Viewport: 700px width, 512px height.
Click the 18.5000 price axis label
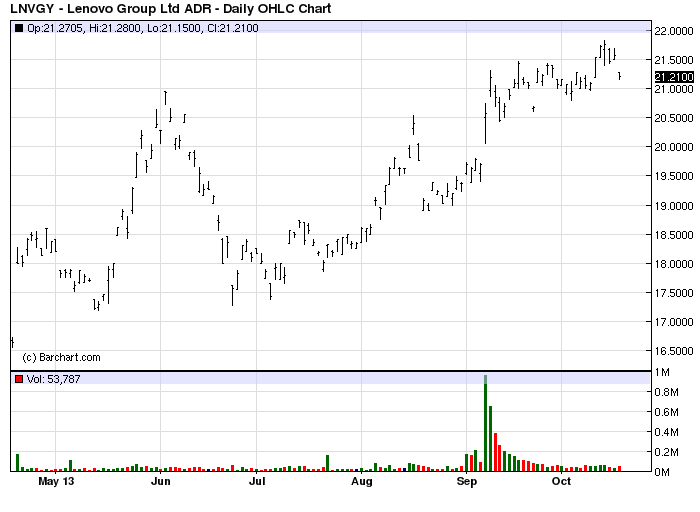pyautogui.click(x=674, y=235)
